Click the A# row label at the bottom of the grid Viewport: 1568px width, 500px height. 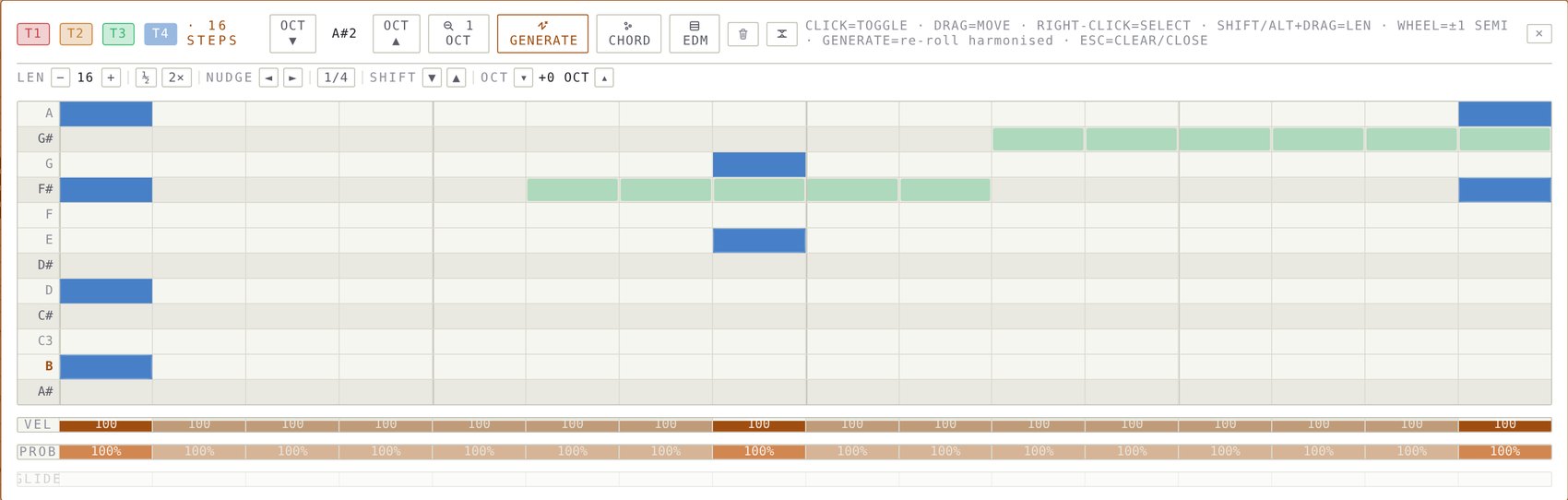coord(39,392)
